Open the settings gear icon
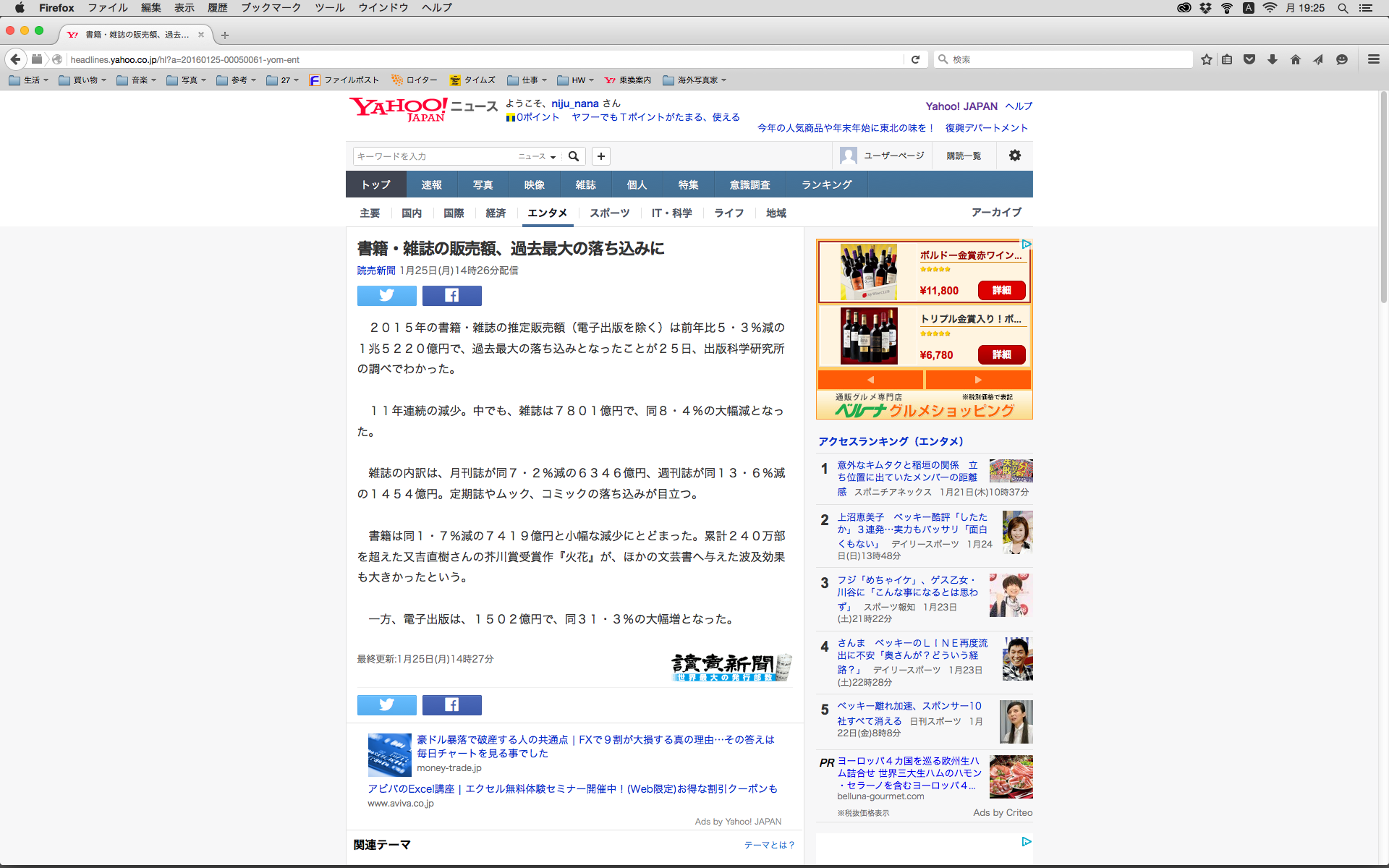The width and height of the screenshot is (1389, 868). (1014, 156)
